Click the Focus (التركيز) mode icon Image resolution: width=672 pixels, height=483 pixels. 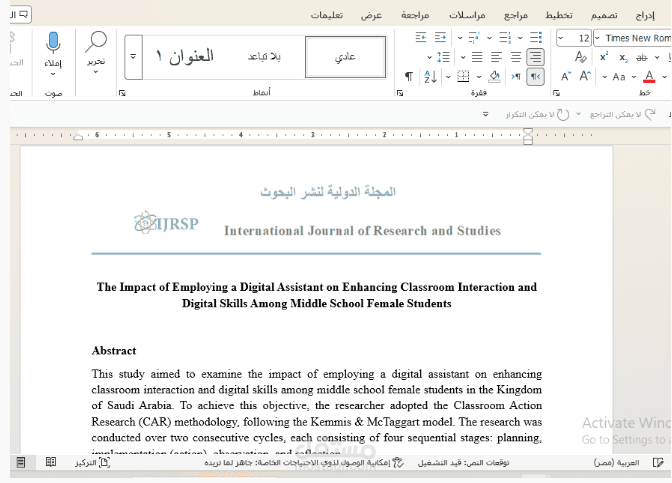pos(105,462)
